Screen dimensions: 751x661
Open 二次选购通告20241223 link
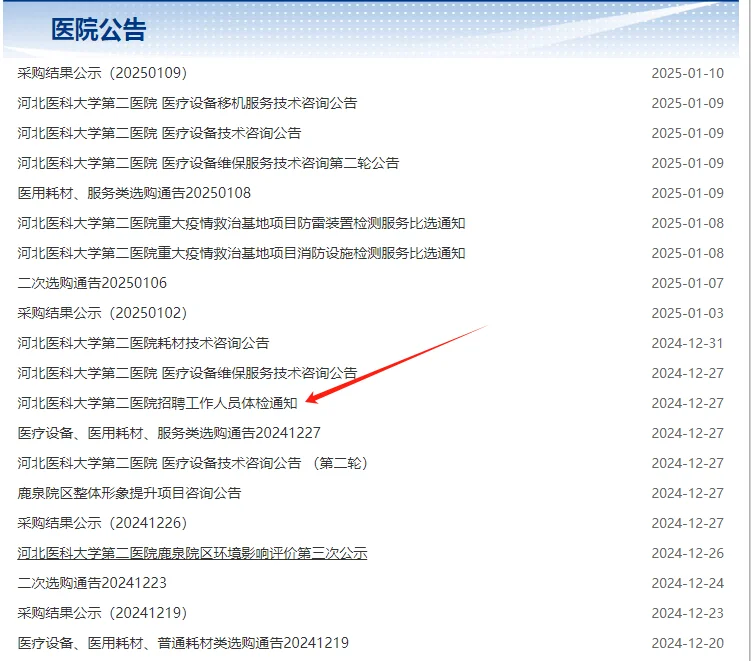92,583
